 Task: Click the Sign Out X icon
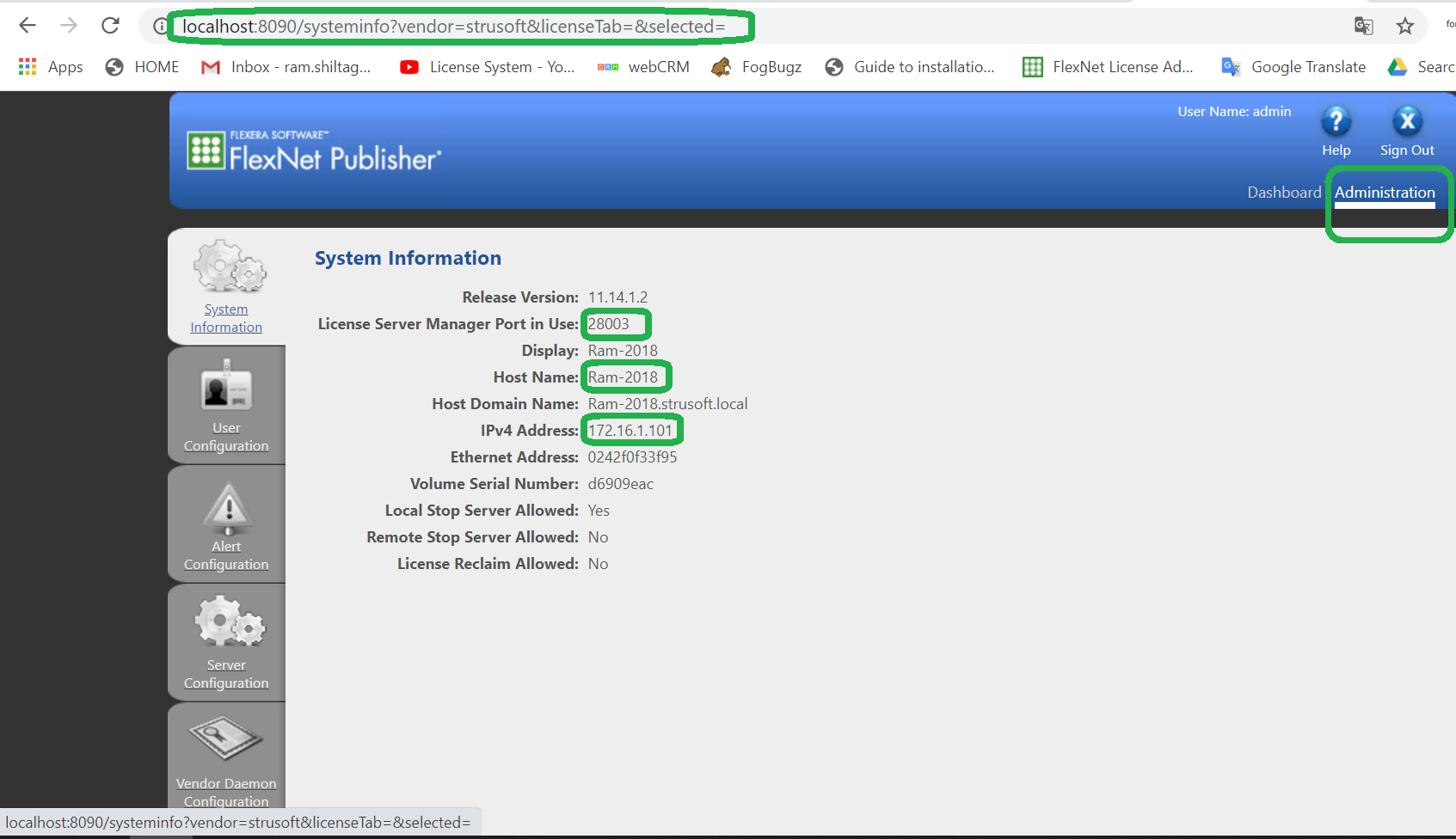point(1407,121)
